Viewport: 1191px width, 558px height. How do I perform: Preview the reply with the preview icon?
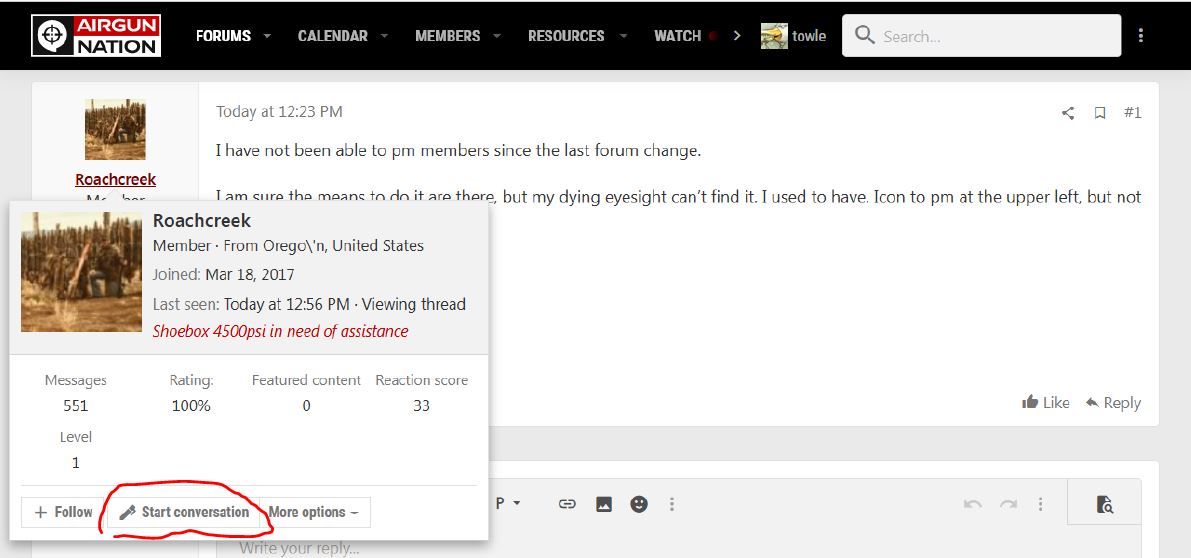click(x=1104, y=503)
